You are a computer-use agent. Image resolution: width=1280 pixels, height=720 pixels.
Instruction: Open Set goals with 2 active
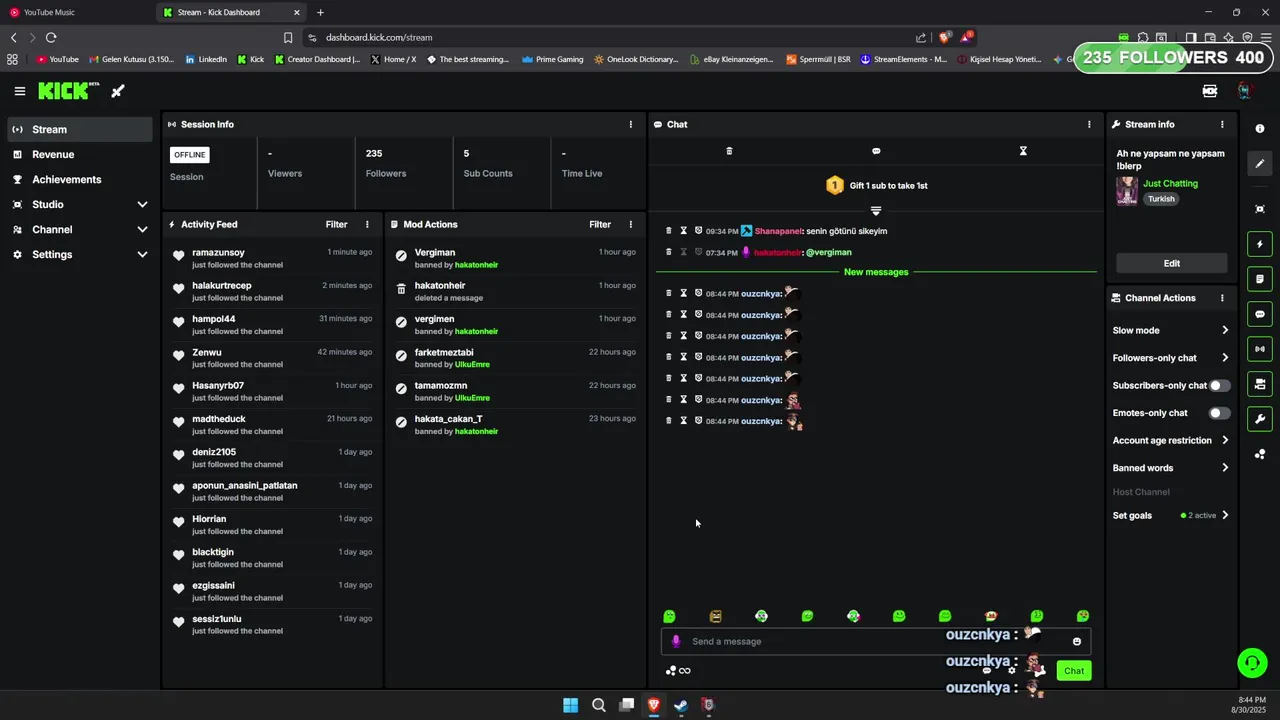[1171, 516]
